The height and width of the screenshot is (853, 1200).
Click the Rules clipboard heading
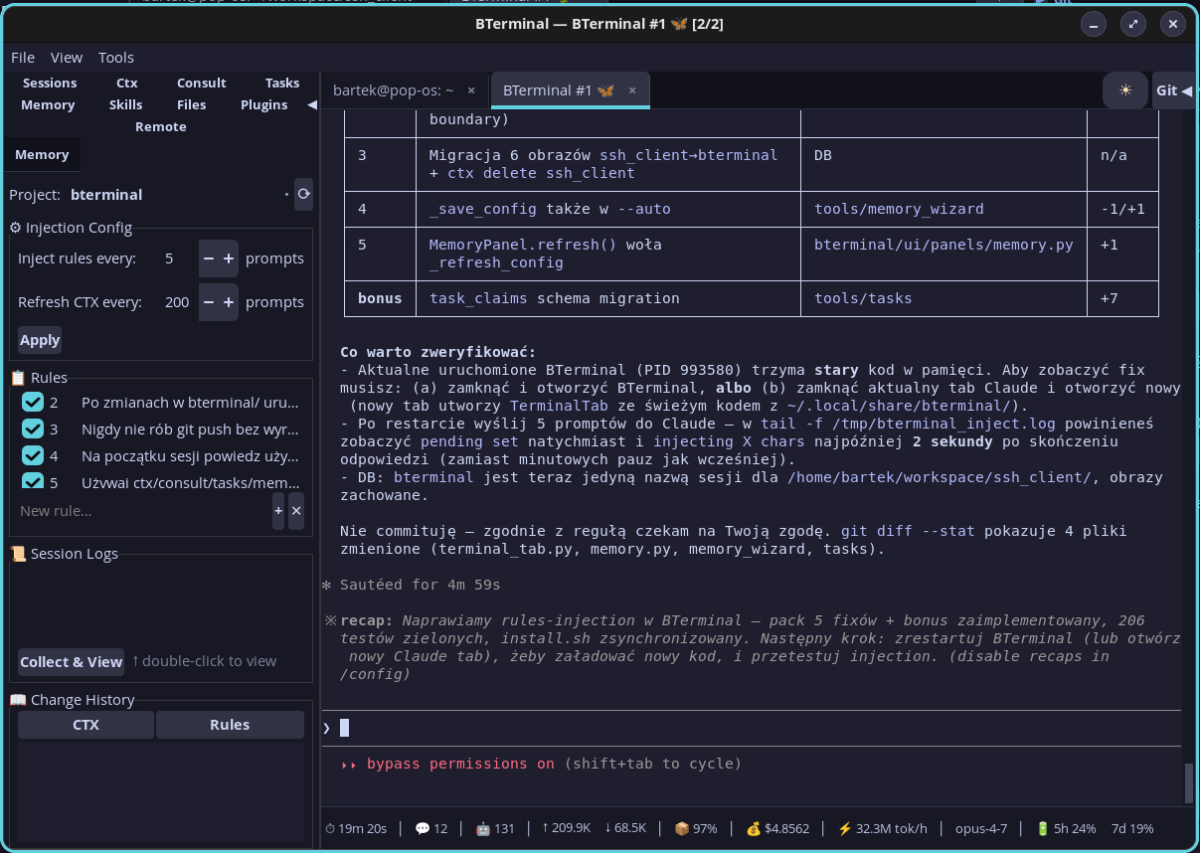[38, 378]
